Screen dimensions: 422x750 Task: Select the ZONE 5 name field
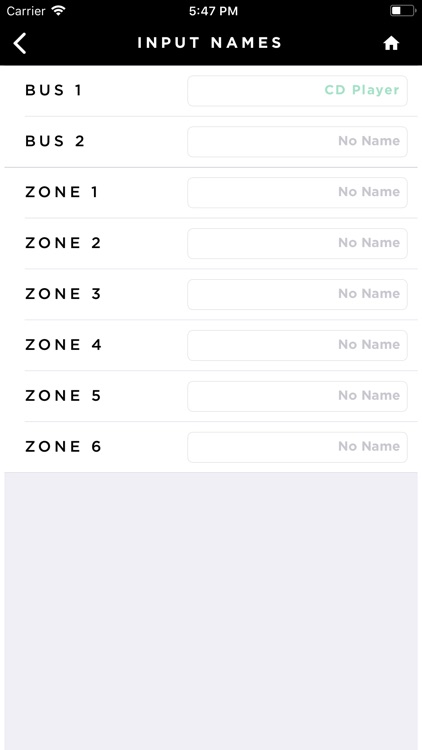(x=297, y=396)
